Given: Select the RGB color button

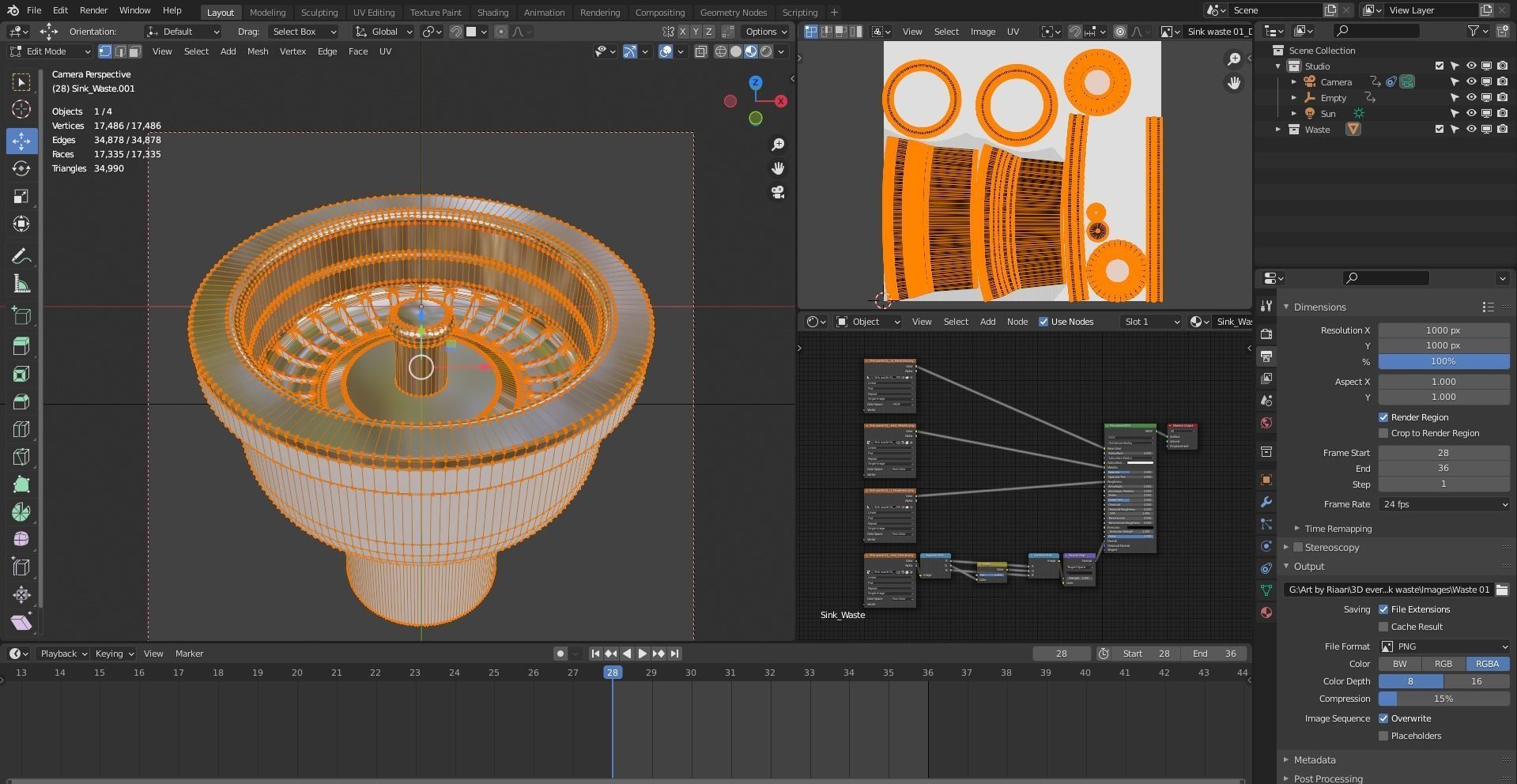Looking at the screenshot, I should tap(1443, 664).
